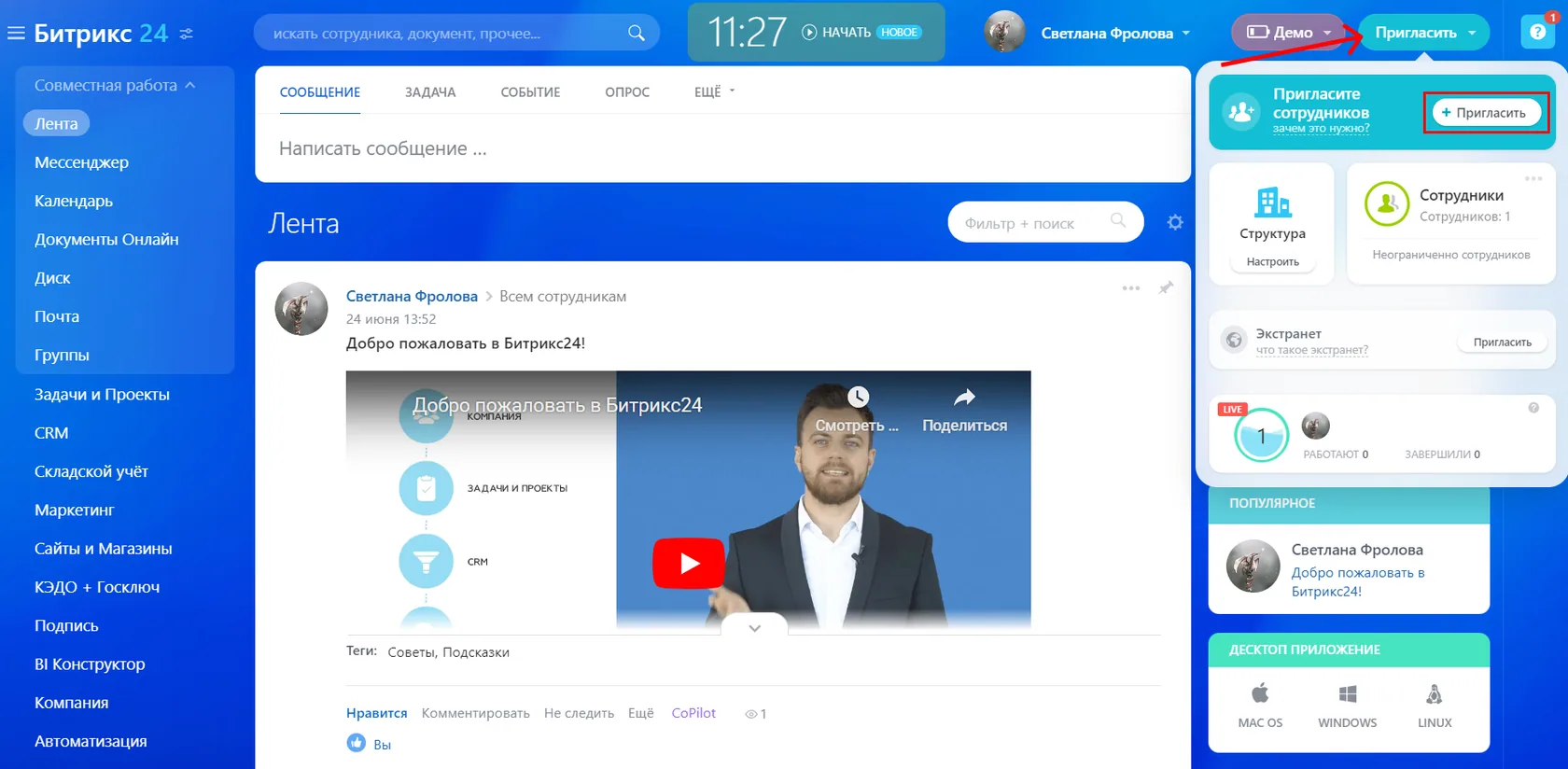Click the video Share arrow icon
This screenshot has height=769, width=1568.
click(x=964, y=398)
